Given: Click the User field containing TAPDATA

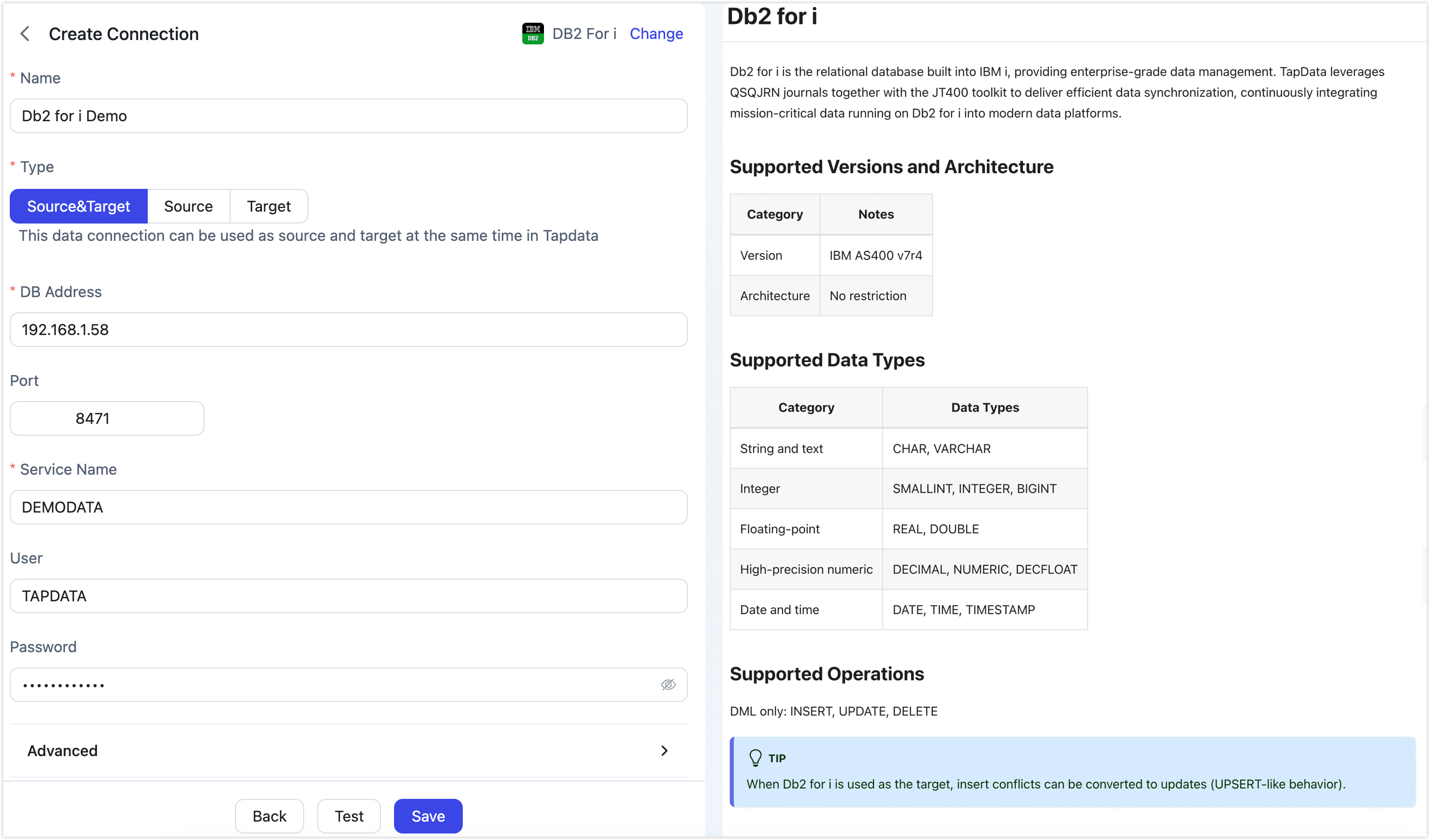Looking at the screenshot, I should [x=348, y=595].
